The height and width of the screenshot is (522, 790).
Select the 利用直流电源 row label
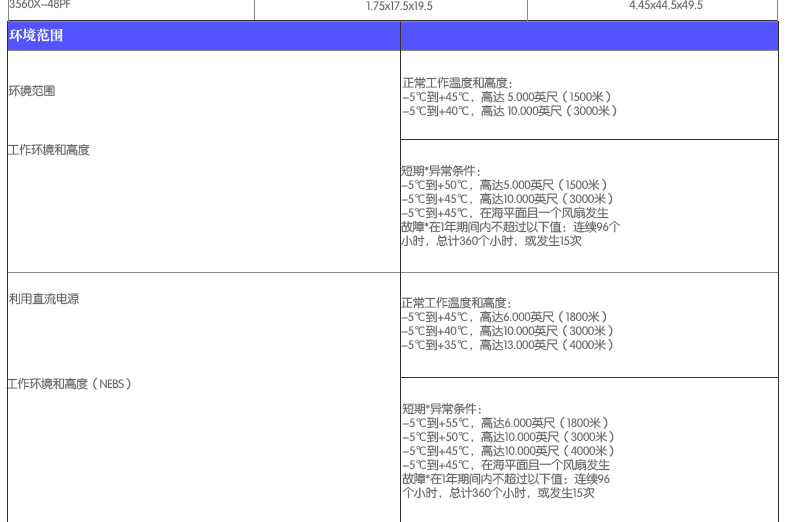point(44,298)
